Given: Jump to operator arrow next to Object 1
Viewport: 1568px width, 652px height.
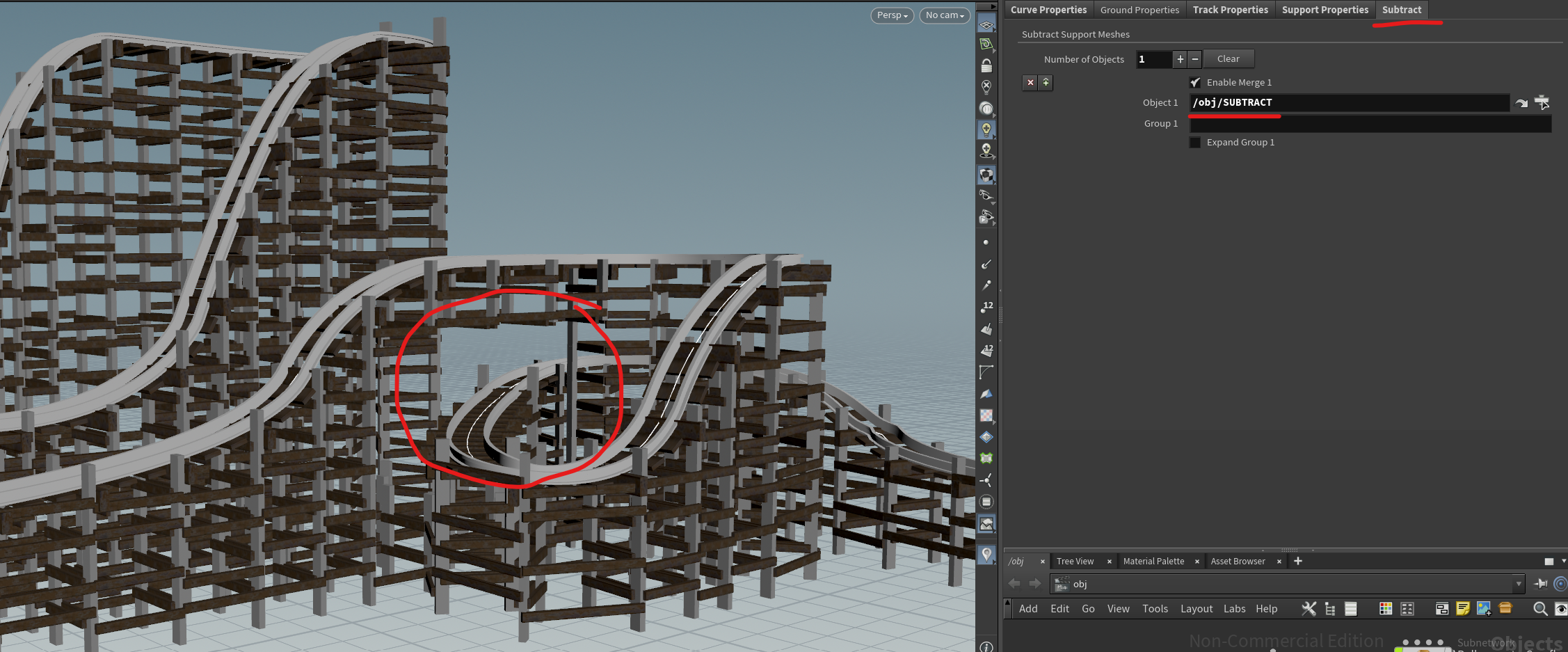Looking at the screenshot, I should pos(1521,103).
